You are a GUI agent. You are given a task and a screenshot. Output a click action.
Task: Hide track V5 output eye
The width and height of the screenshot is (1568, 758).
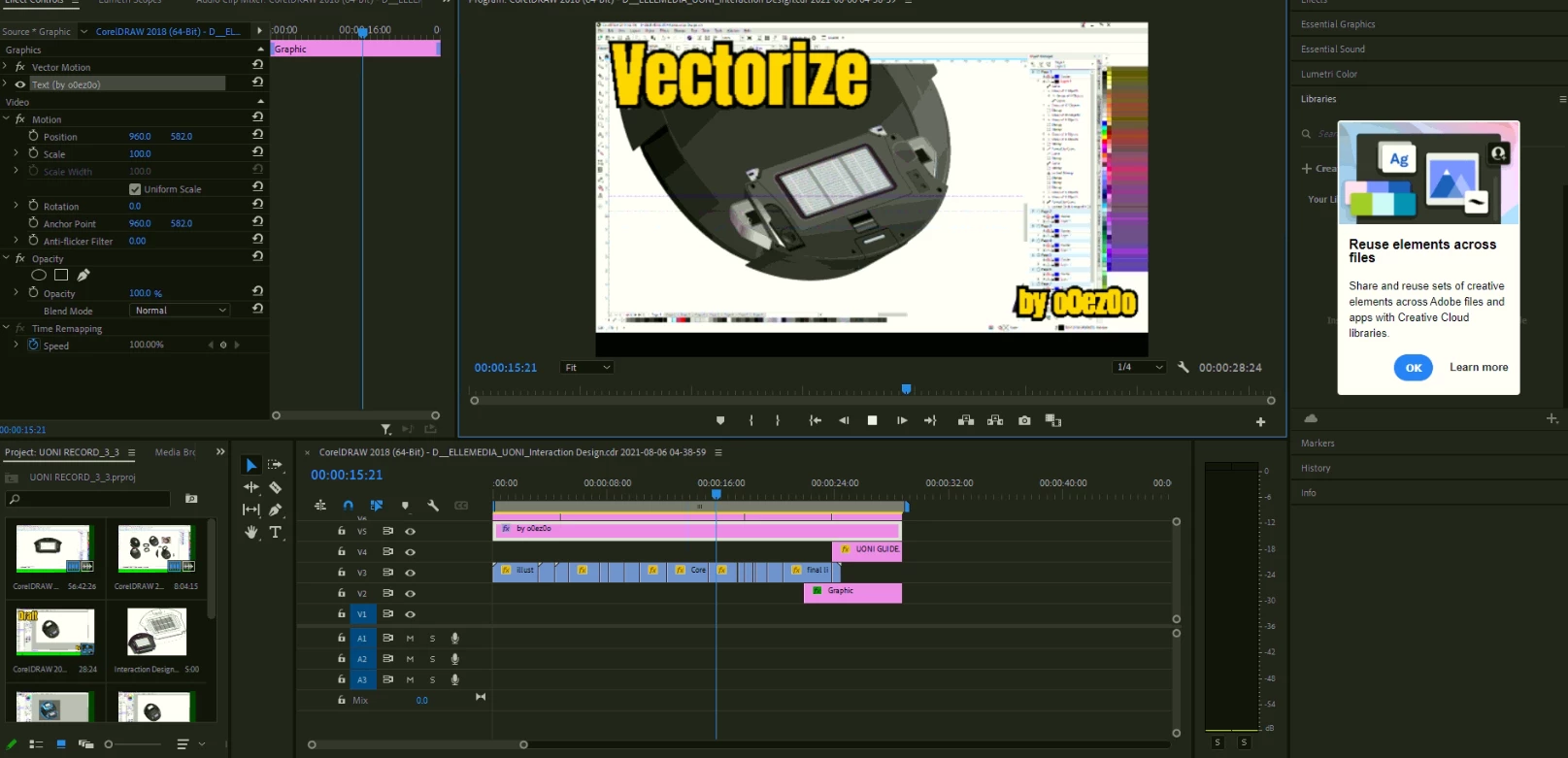[410, 532]
